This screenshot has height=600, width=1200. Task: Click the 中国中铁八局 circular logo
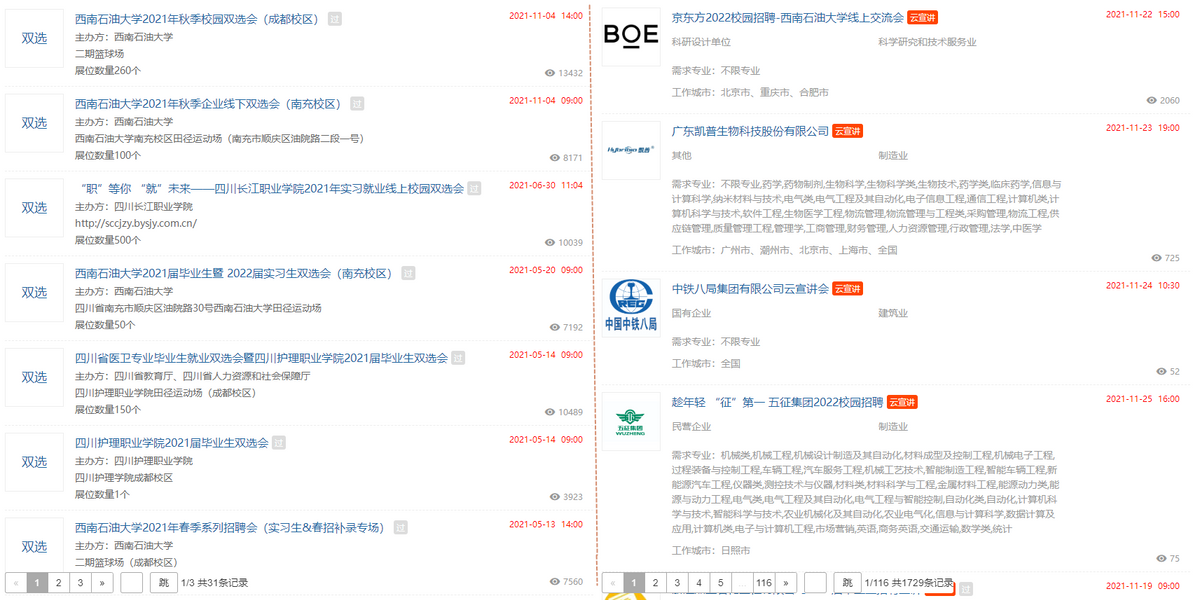click(x=631, y=297)
